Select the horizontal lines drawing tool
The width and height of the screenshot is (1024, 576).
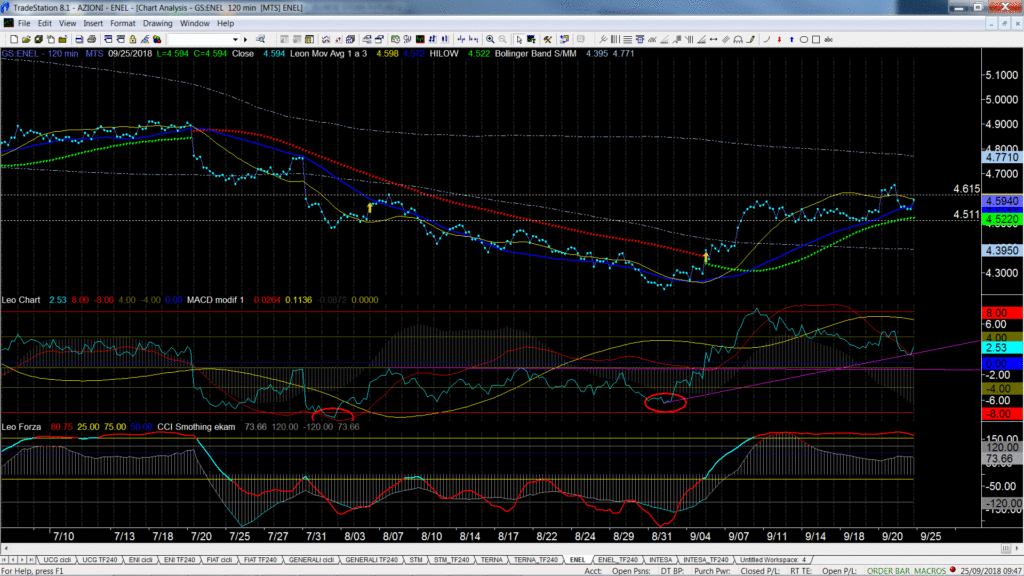627,40
